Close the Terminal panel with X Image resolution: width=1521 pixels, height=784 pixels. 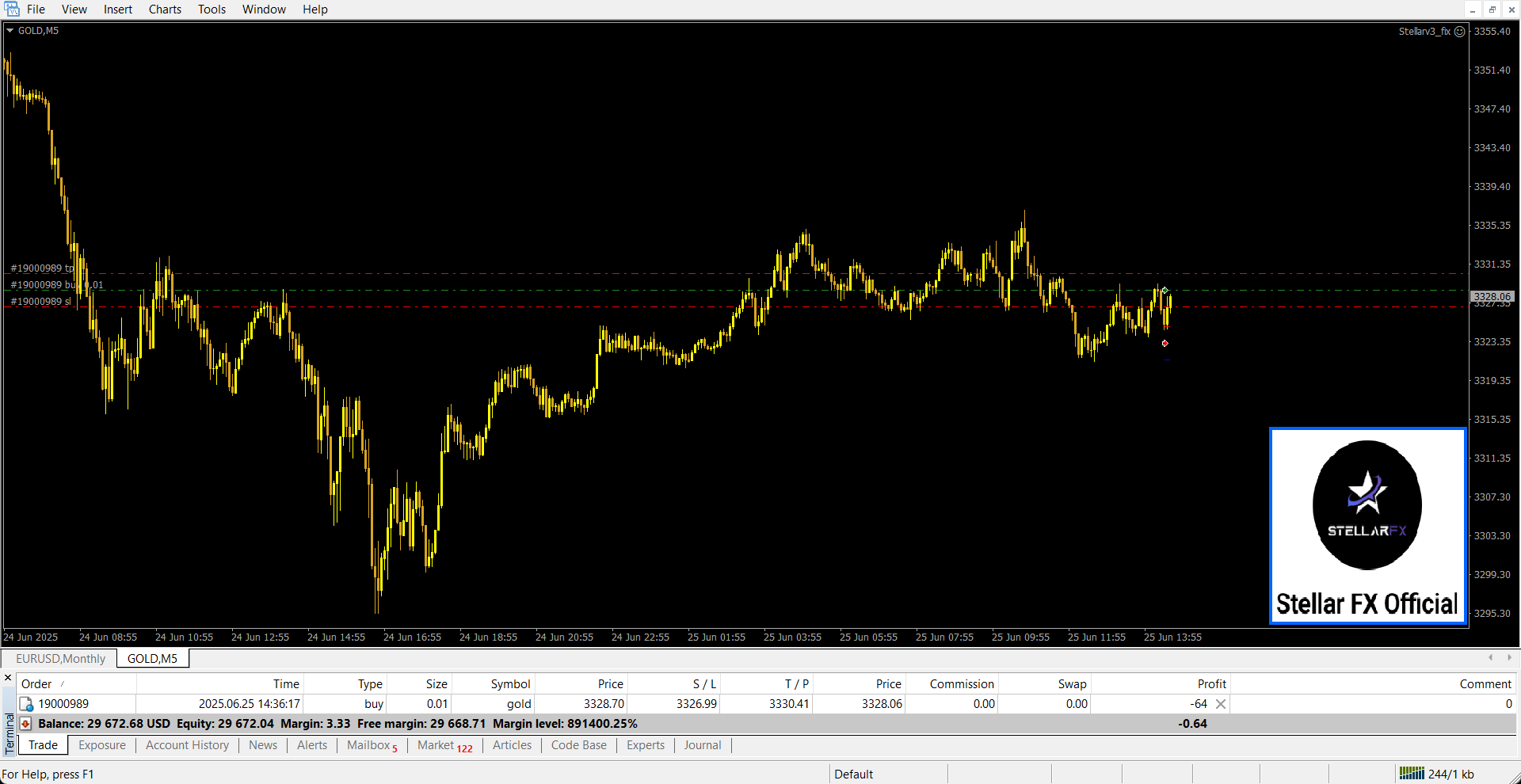point(8,678)
